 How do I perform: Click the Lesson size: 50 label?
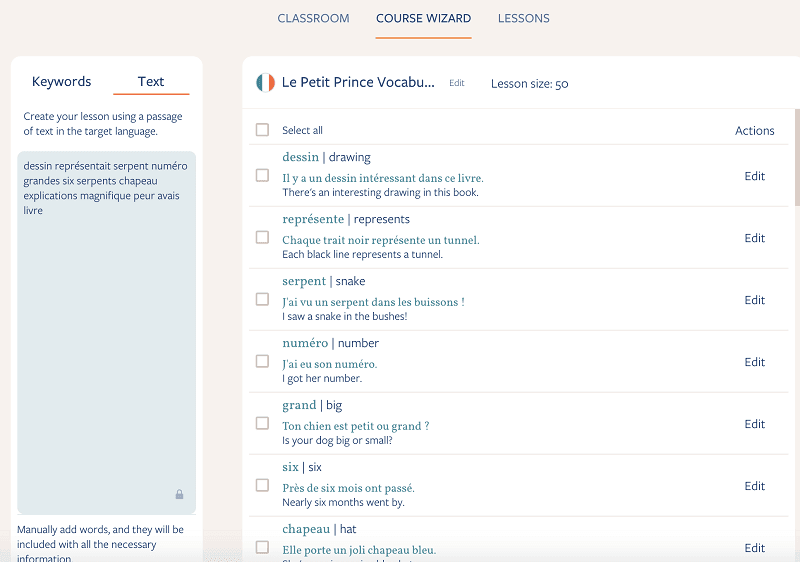(x=530, y=84)
